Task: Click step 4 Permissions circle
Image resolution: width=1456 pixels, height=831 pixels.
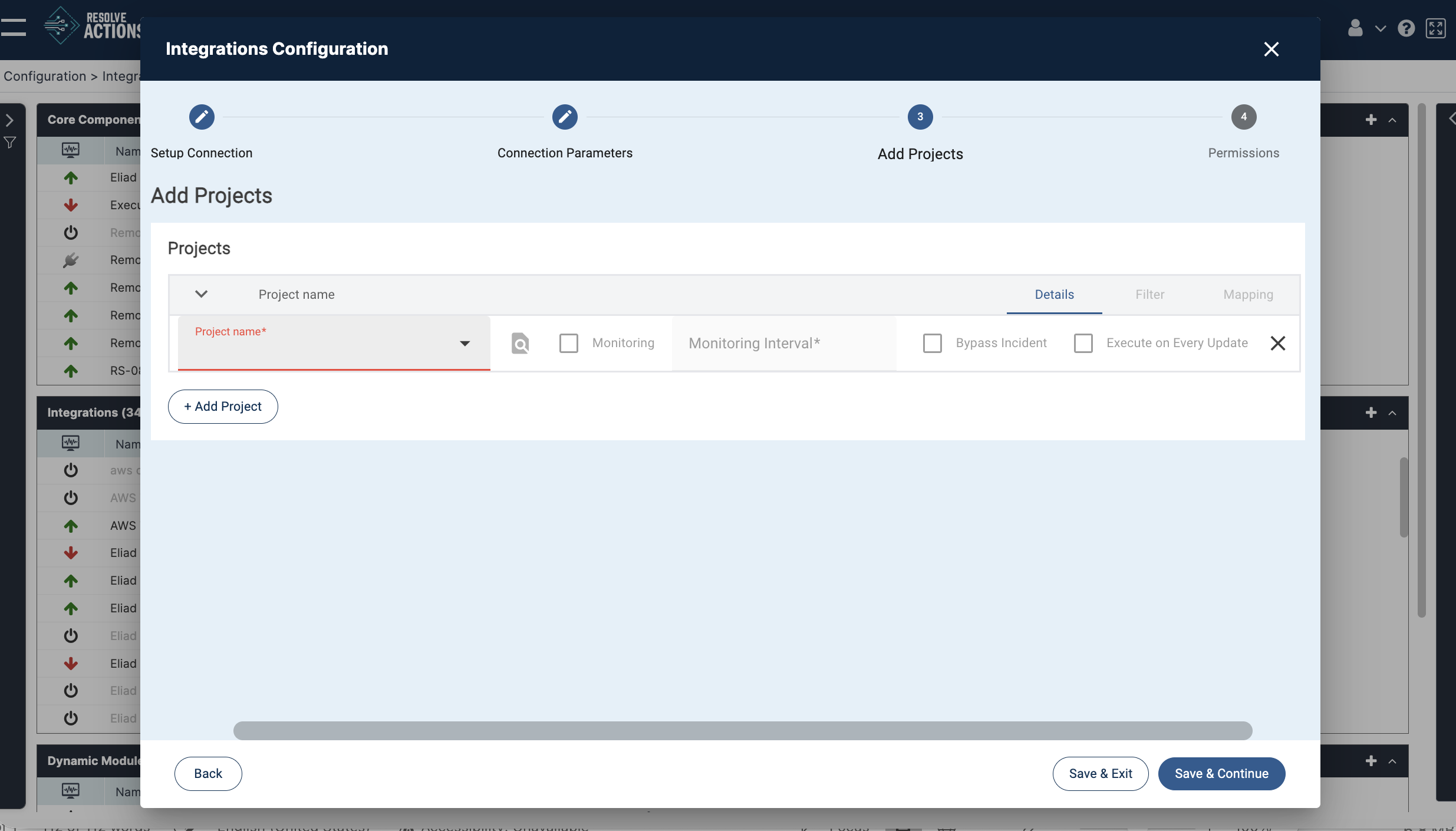Action: coord(1244,117)
